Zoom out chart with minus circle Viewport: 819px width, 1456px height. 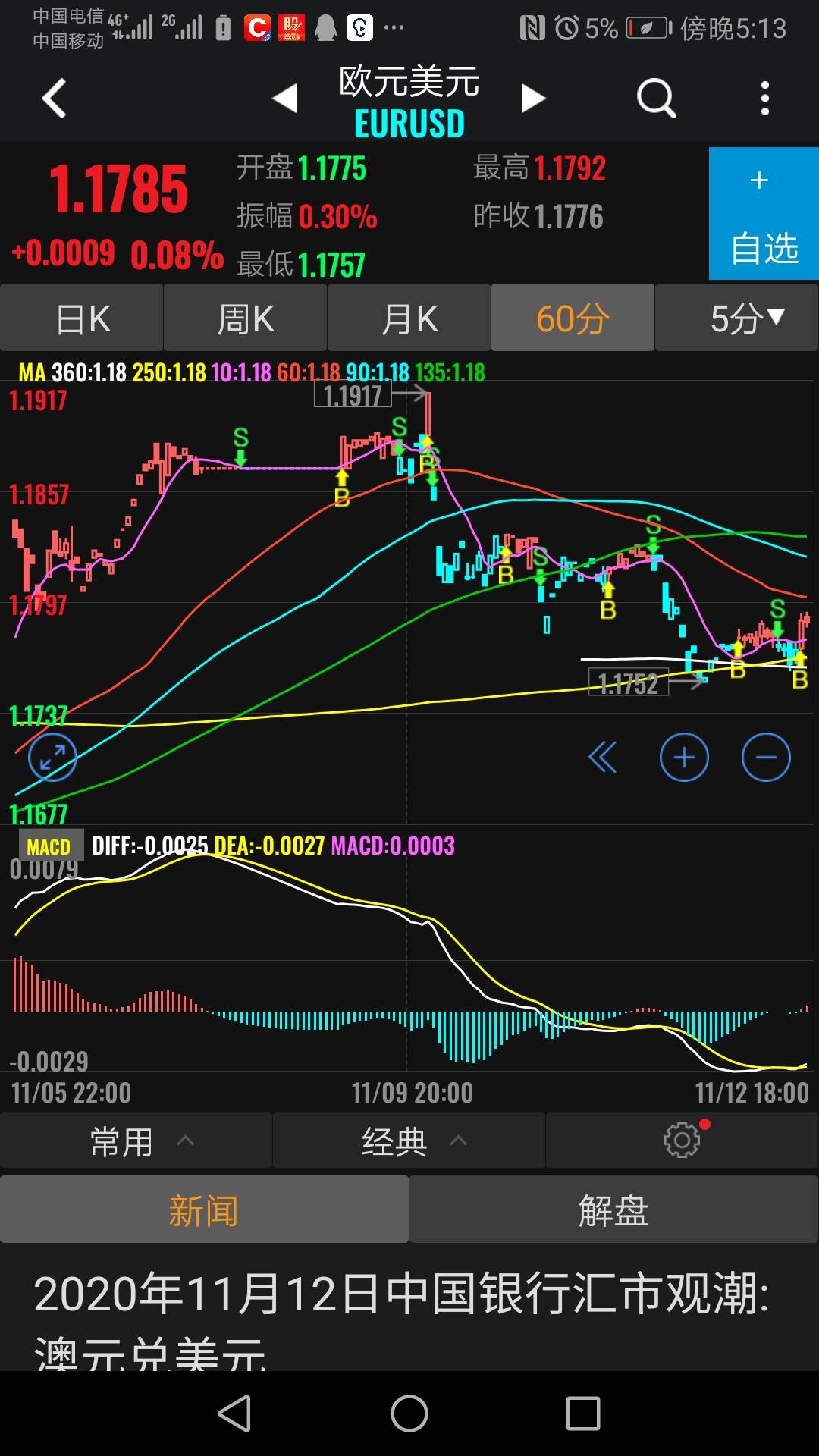pos(766,757)
